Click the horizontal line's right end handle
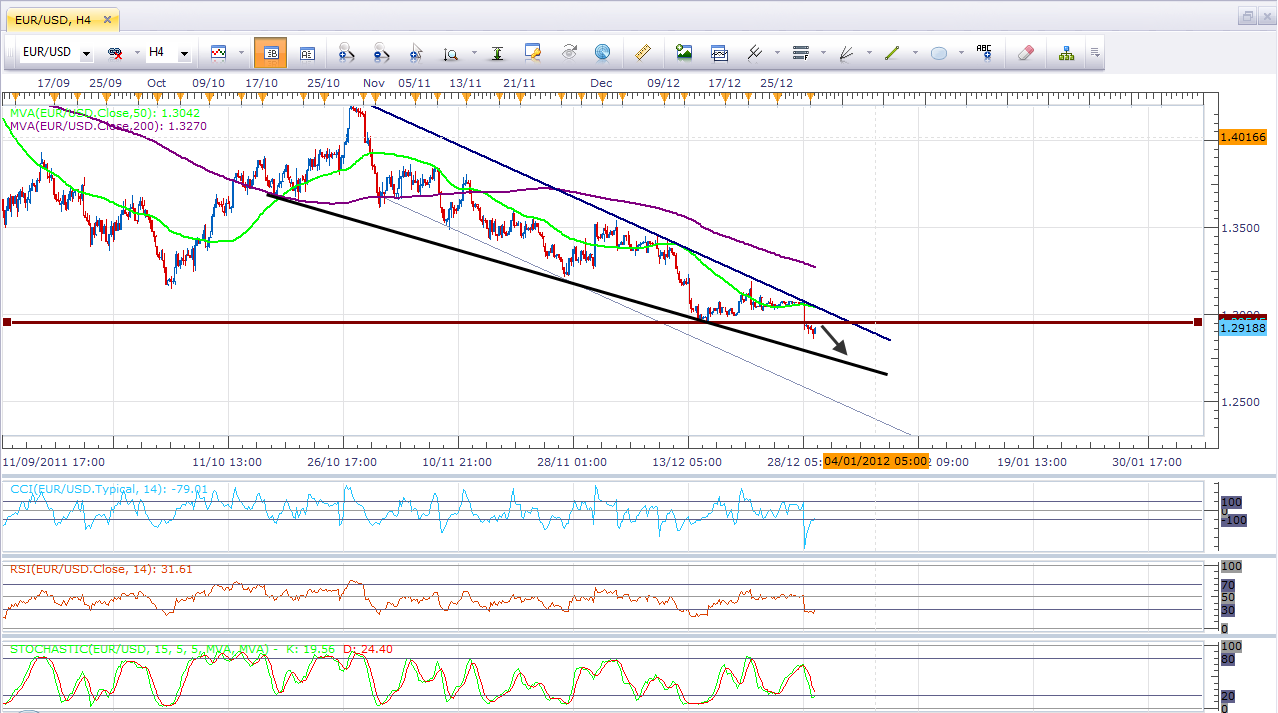This screenshot has width=1278, height=713. (x=1199, y=322)
